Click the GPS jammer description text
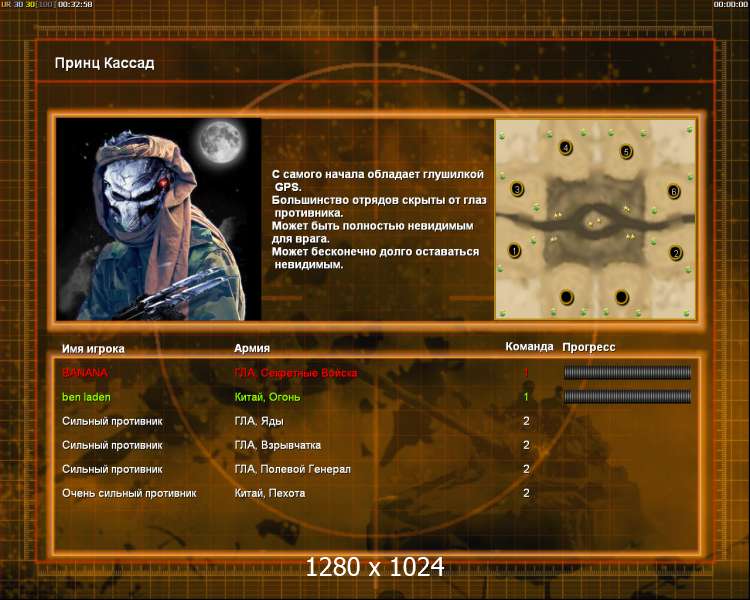The image size is (750, 600). [x=378, y=180]
